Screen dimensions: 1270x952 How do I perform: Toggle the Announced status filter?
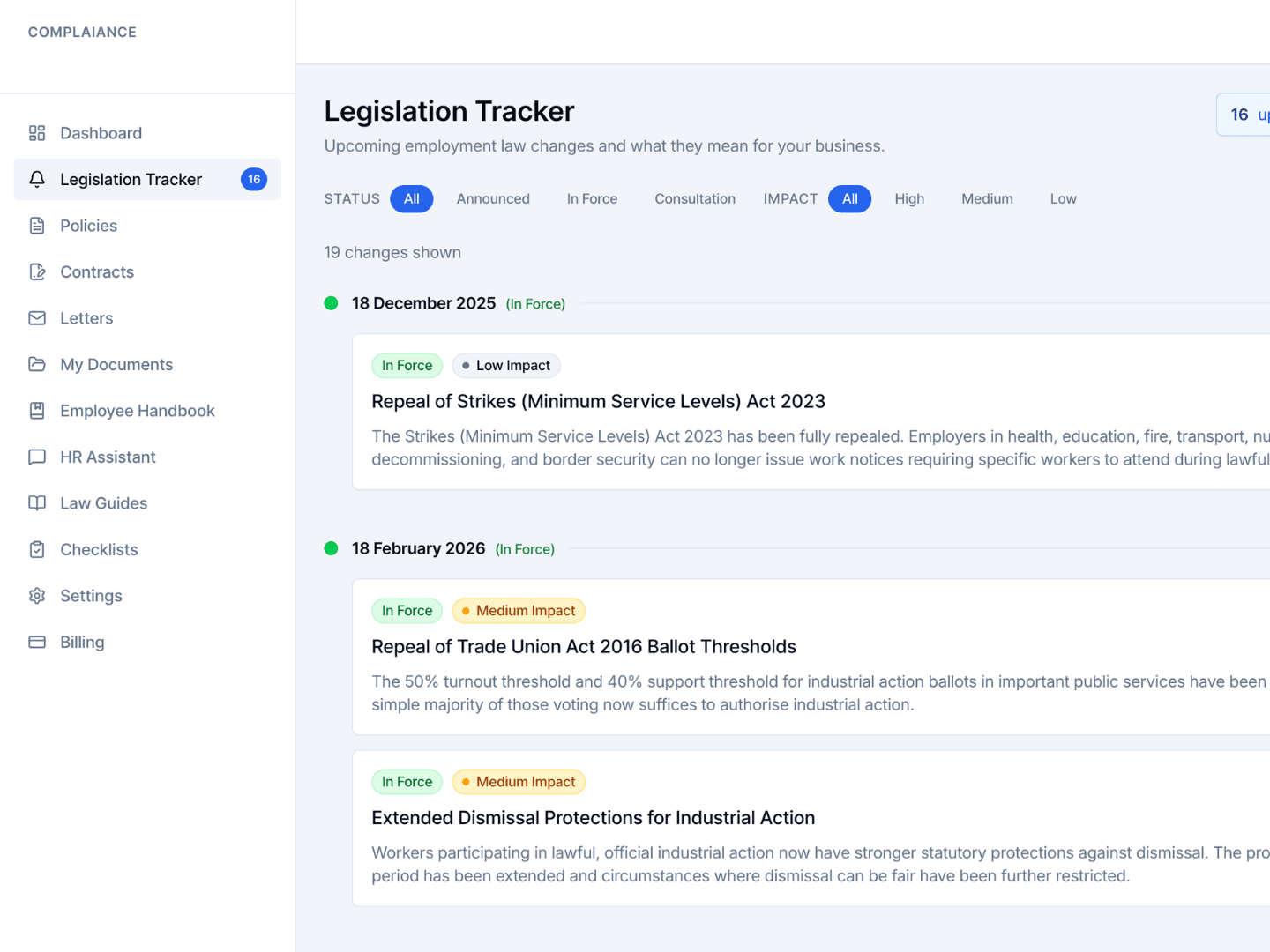click(x=493, y=198)
